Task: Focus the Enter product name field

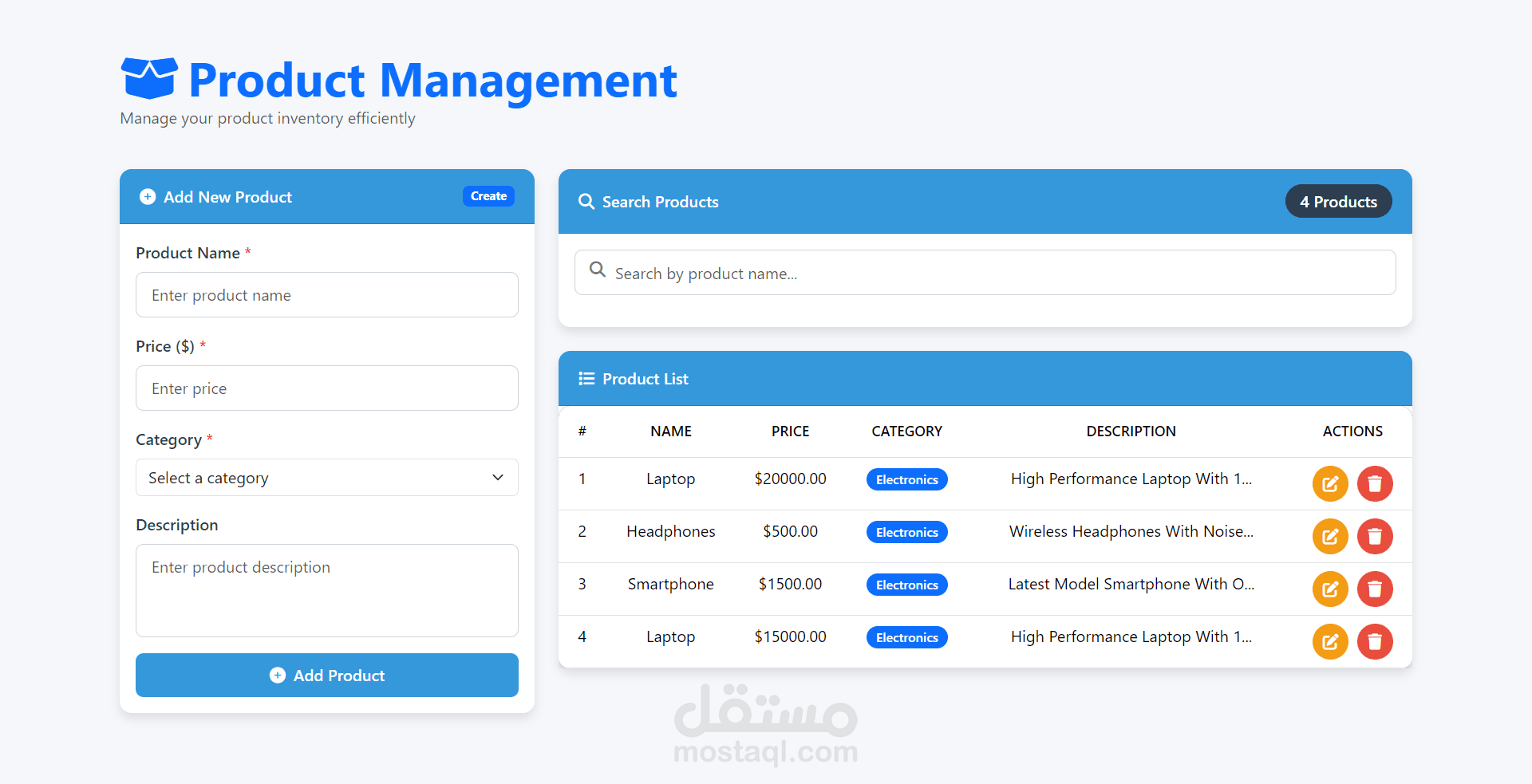Action: pyautogui.click(x=327, y=295)
